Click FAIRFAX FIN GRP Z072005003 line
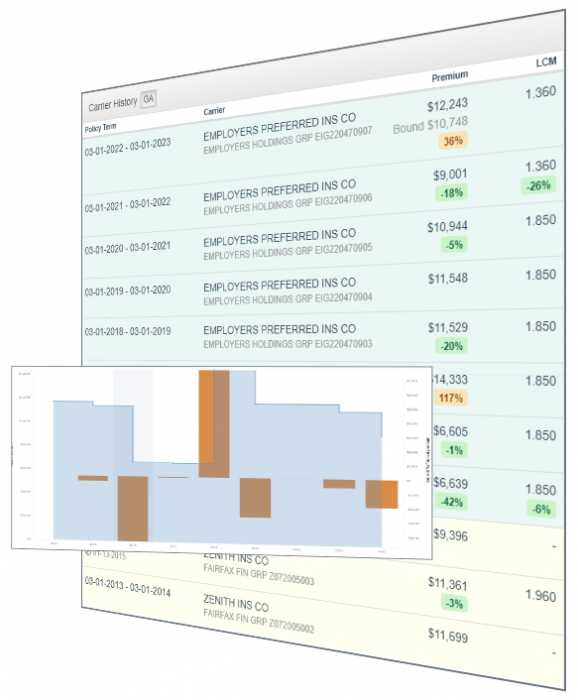The width and height of the screenshot is (578, 700). point(259,574)
